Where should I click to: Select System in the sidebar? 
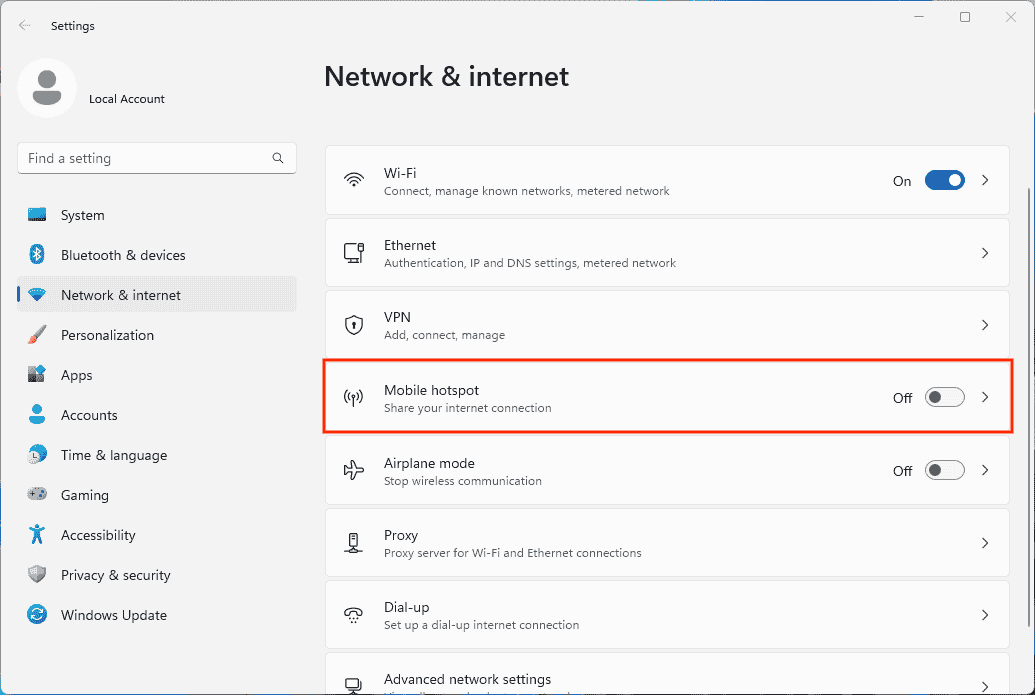(x=156, y=215)
